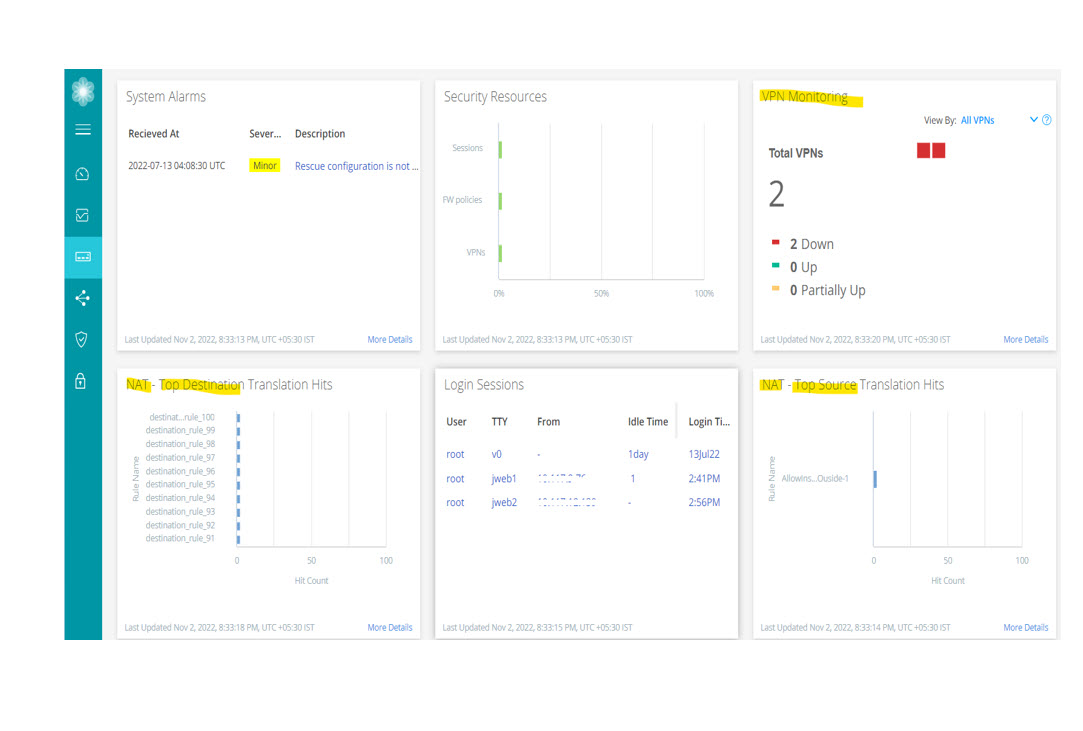Click the From column header
Screen dimensions: 1083x731
click(548, 421)
